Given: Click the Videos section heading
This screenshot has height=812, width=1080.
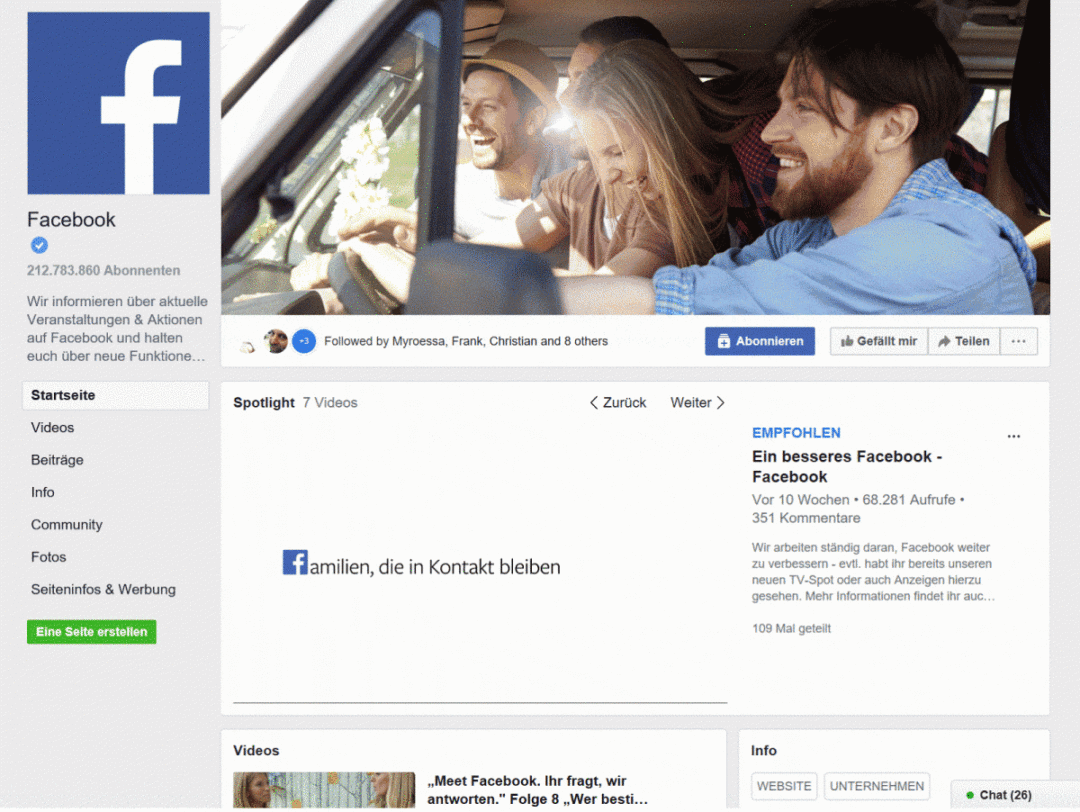Looking at the screenshot, I should click(256, 751).
